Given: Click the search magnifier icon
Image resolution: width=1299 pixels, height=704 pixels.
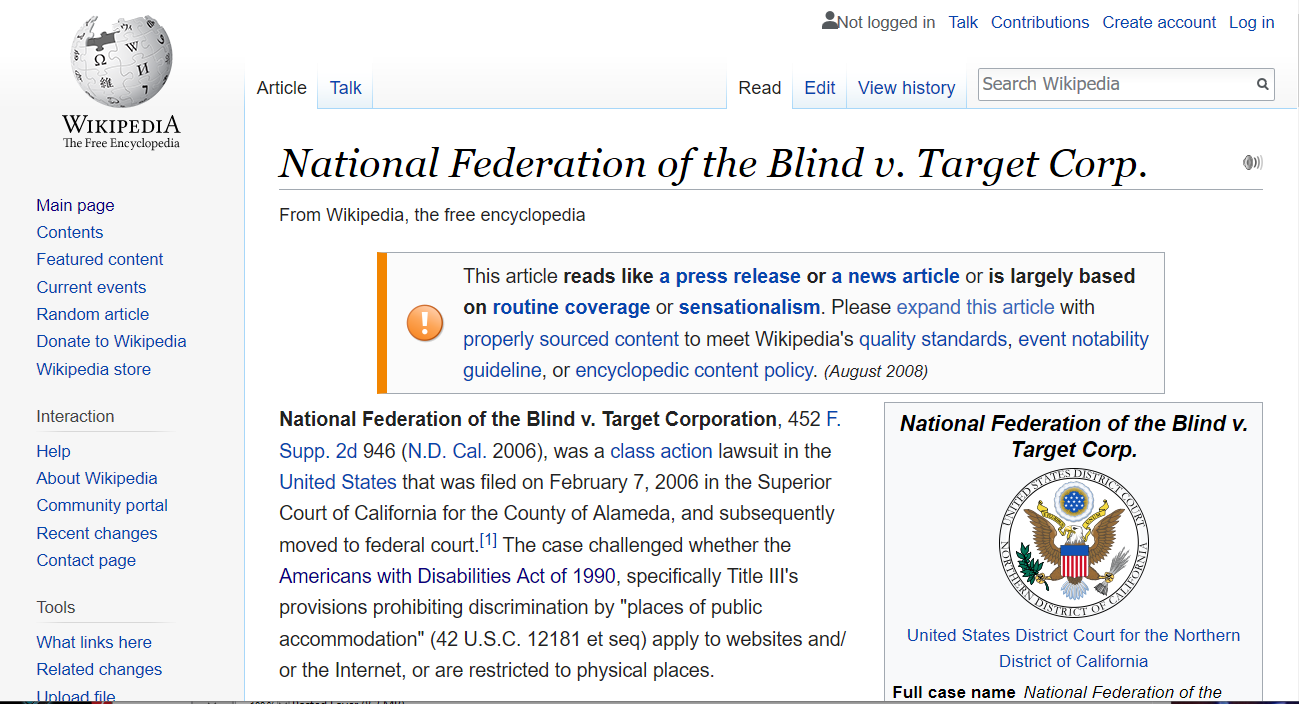Looking at the screenshot, I should click(x=1263, y=84).
